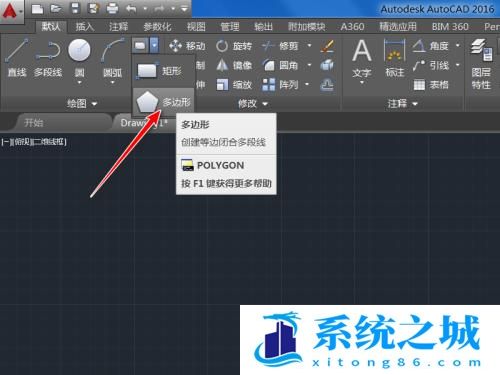The image size is (500, 375).
Task: Switch to the Annotate (注释) ribbon tab
Action: pos(118,27)
